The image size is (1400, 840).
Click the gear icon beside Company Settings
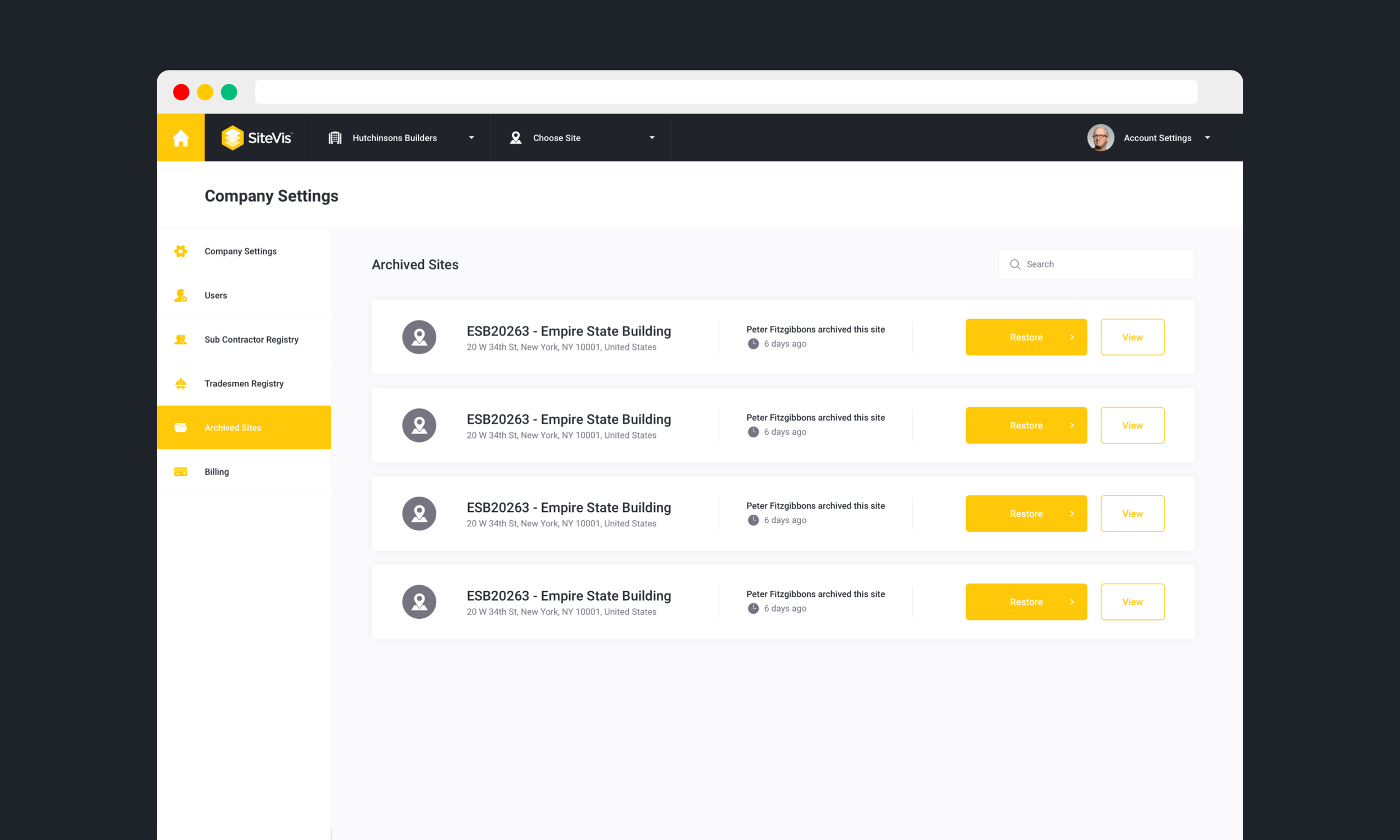pyautogui.click(x=180, y=251)
